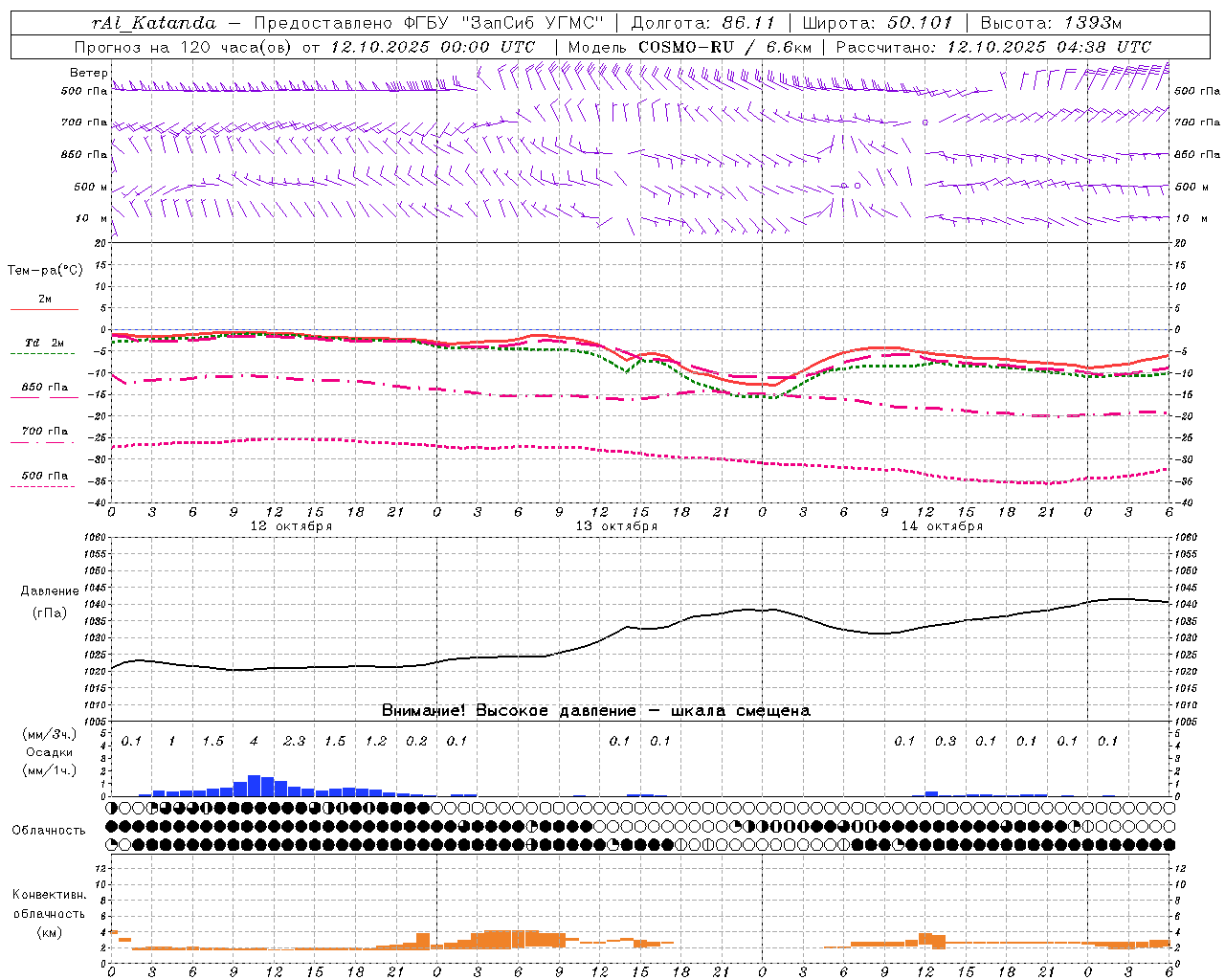Image resolution: width=1225 pixels, height=980 pixels.
Task: Select the Широта: 50.101 header value
Action: [x=878, y=23]
